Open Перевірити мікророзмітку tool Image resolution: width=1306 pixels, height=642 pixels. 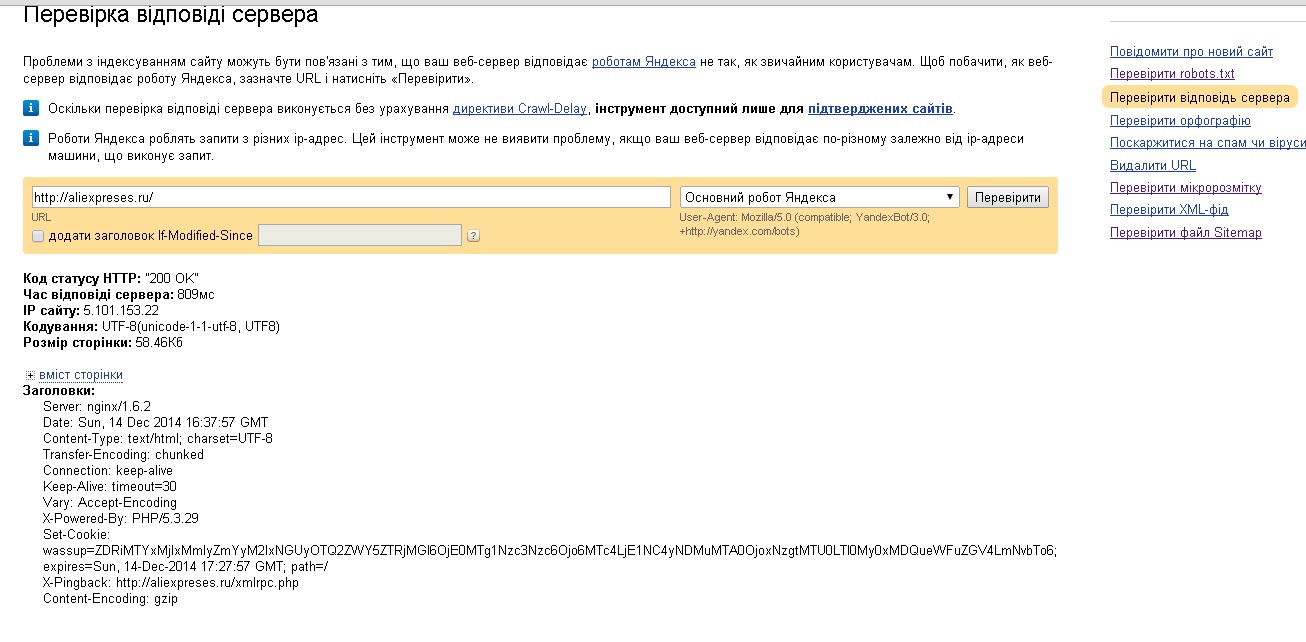point(1185,188)
